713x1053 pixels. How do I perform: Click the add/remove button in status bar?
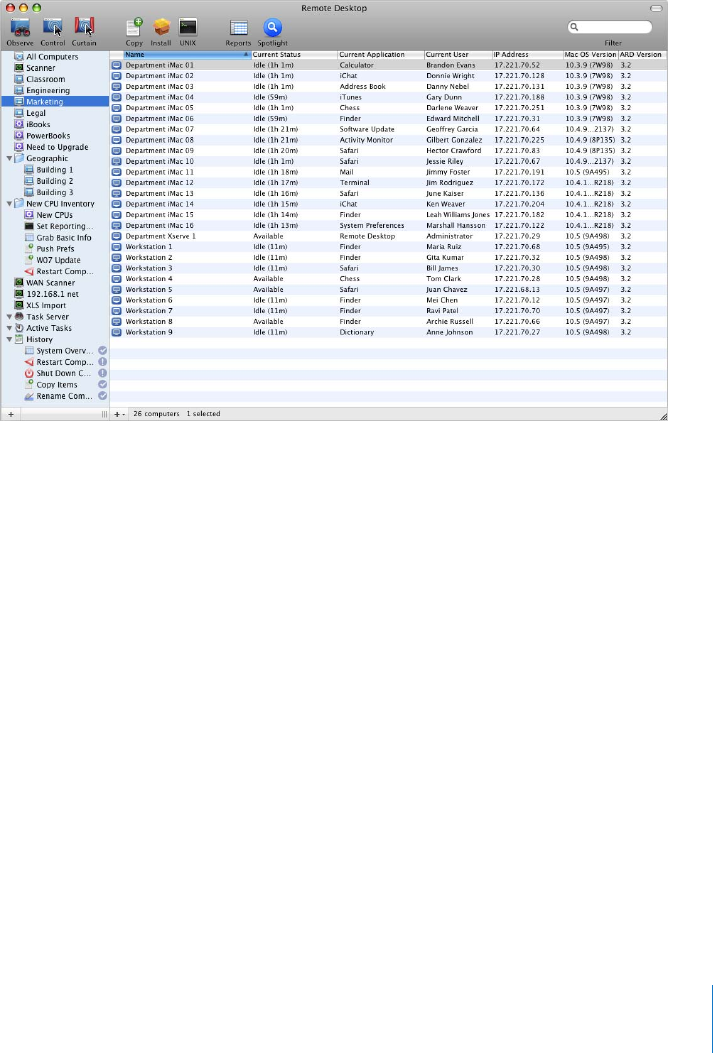[119, 414]
